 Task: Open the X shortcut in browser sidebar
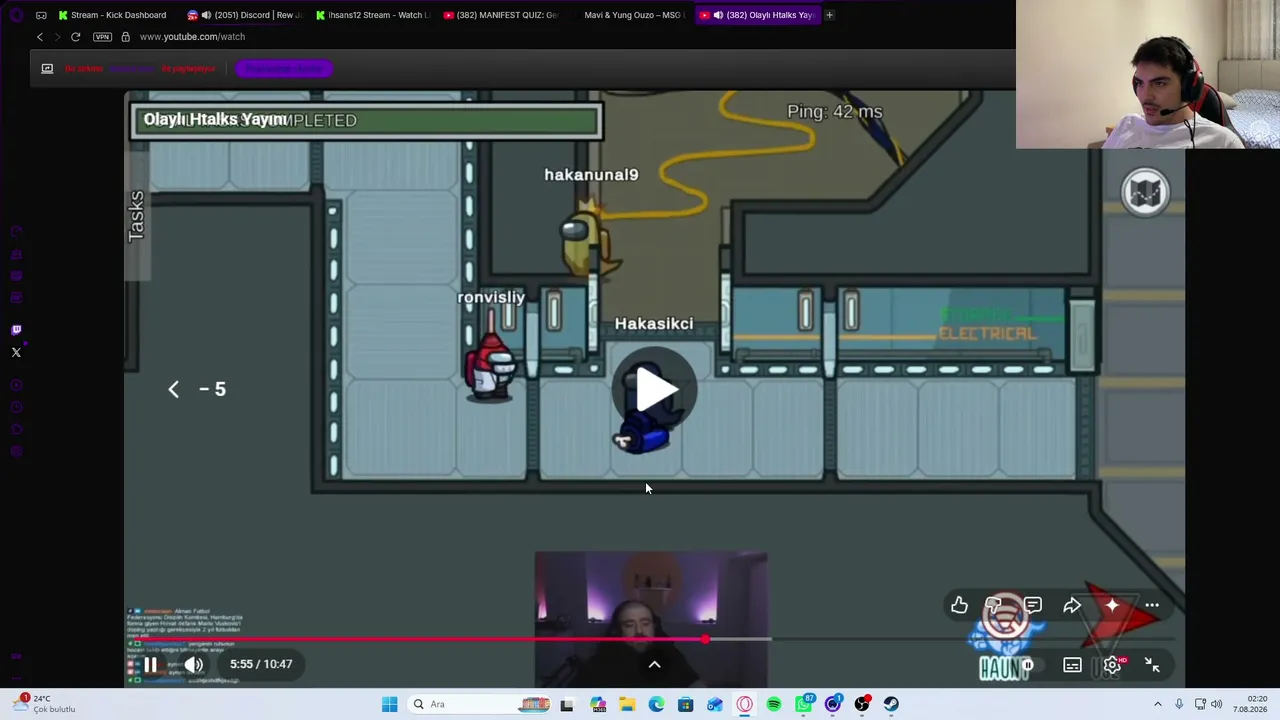16,352
